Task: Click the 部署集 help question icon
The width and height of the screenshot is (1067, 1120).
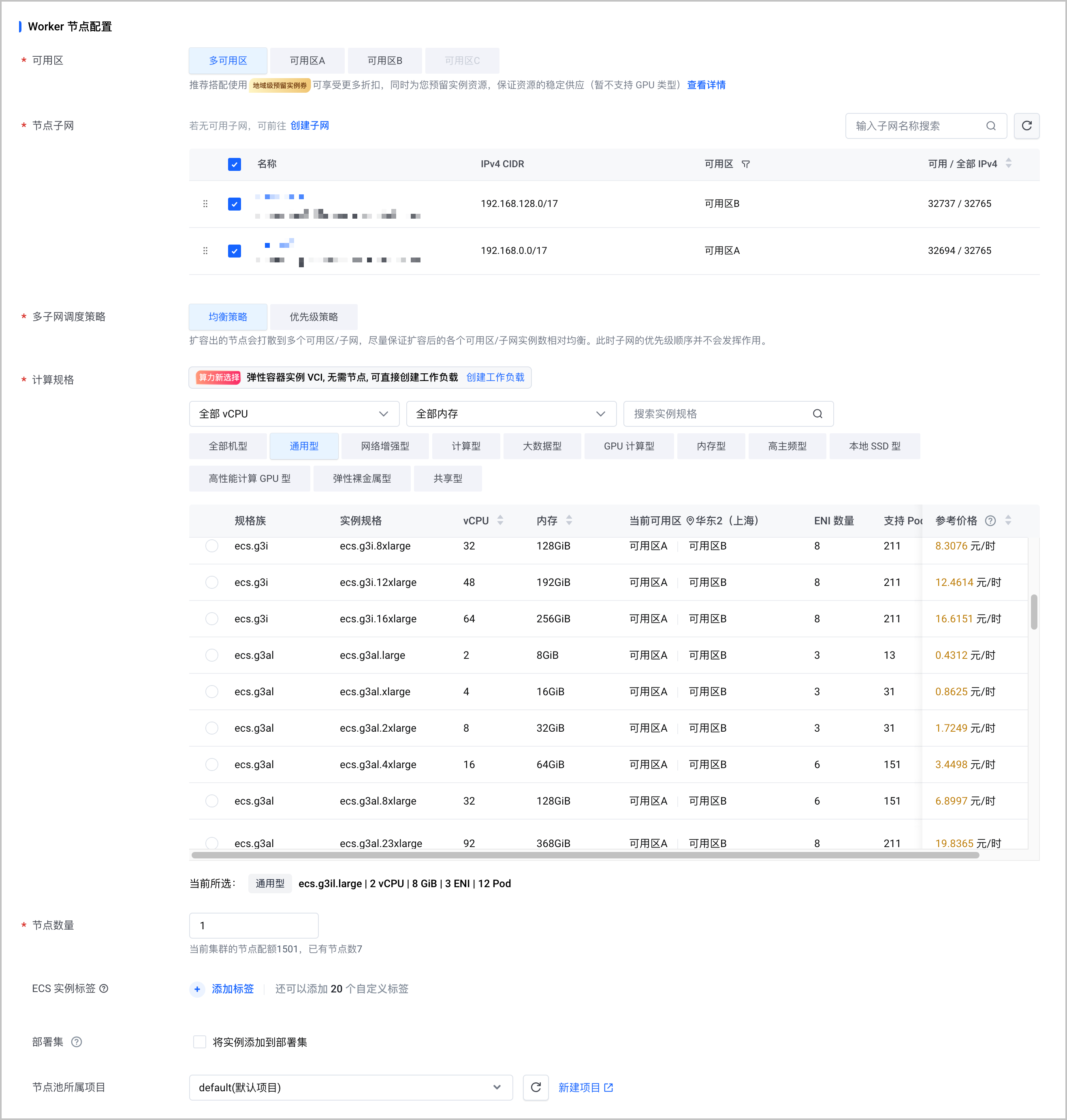Action: pyautogui.click(x=76, y=1041)
